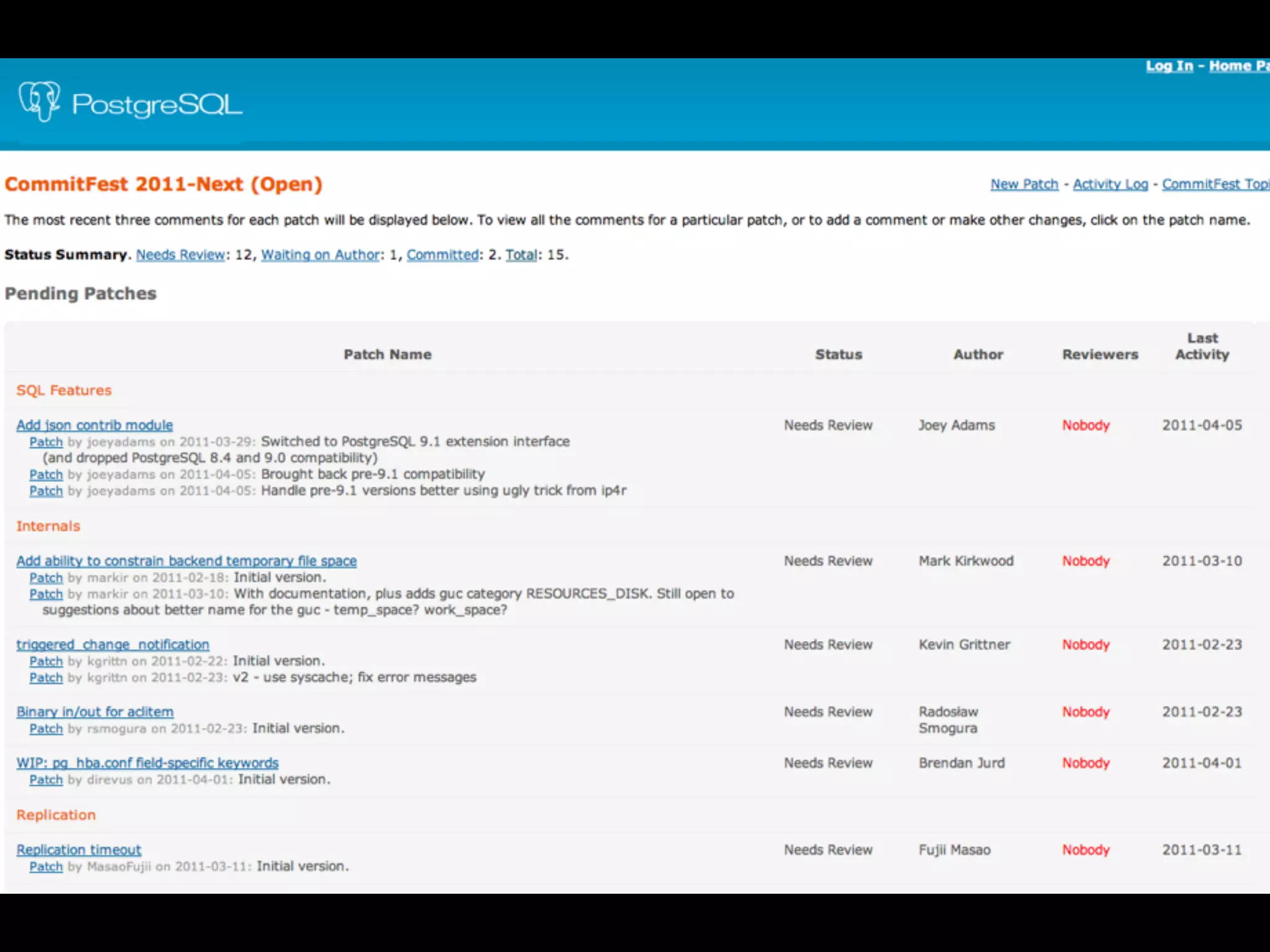Open rsmogura's Patch link dated 2011-02-23
The height and width of the screenshot is (952, 1270).
pyautogui.click(x=46, y=729)
